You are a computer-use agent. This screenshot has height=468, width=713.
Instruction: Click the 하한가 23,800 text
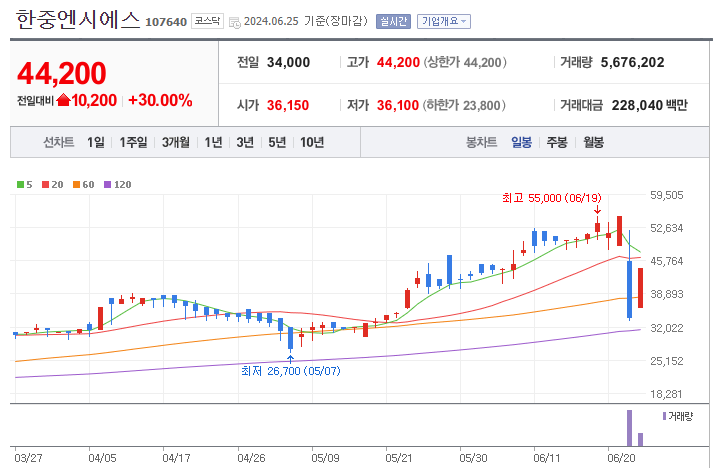coord(464,106)
